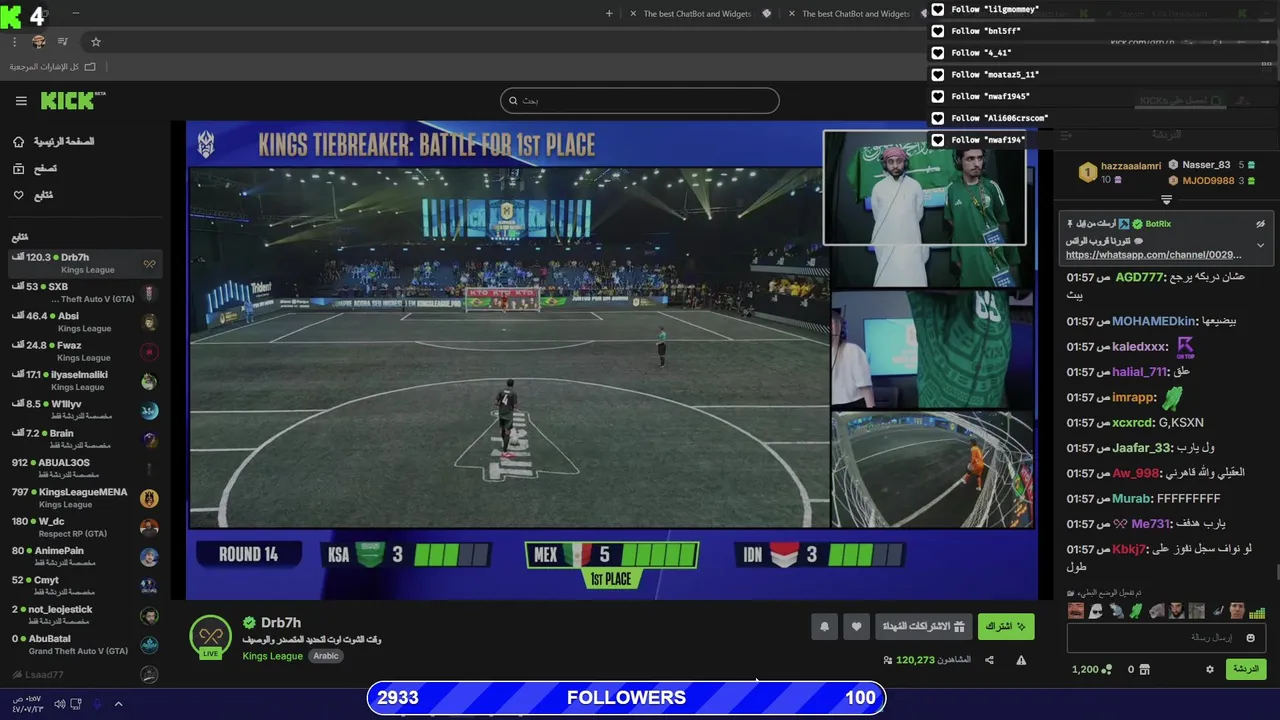The width and height of the screenshot is (1280, 720).
Task: Click chat username kaledxxx
Action: click(1140, 346)
